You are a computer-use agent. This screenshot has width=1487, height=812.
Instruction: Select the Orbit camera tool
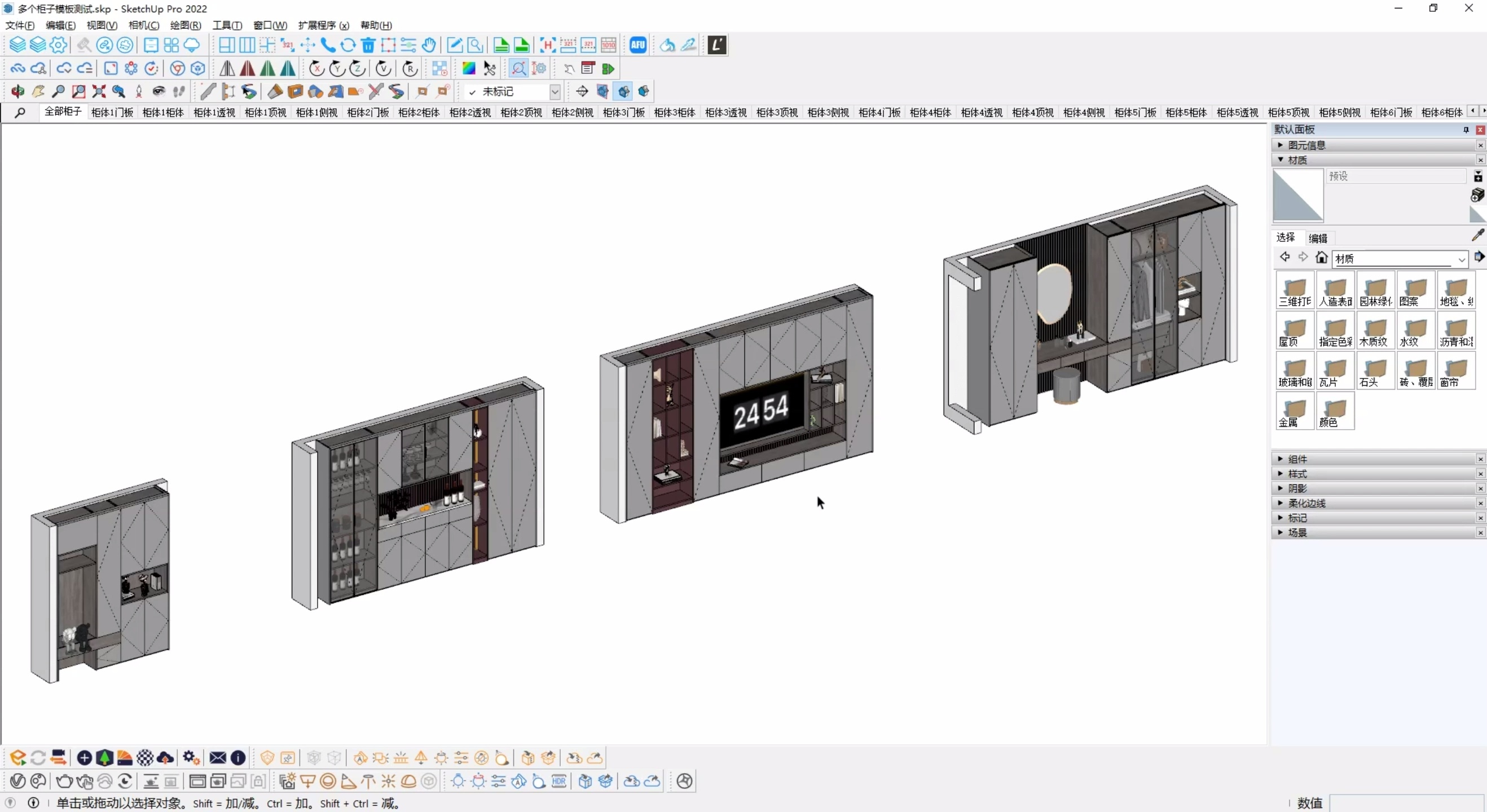17,91
